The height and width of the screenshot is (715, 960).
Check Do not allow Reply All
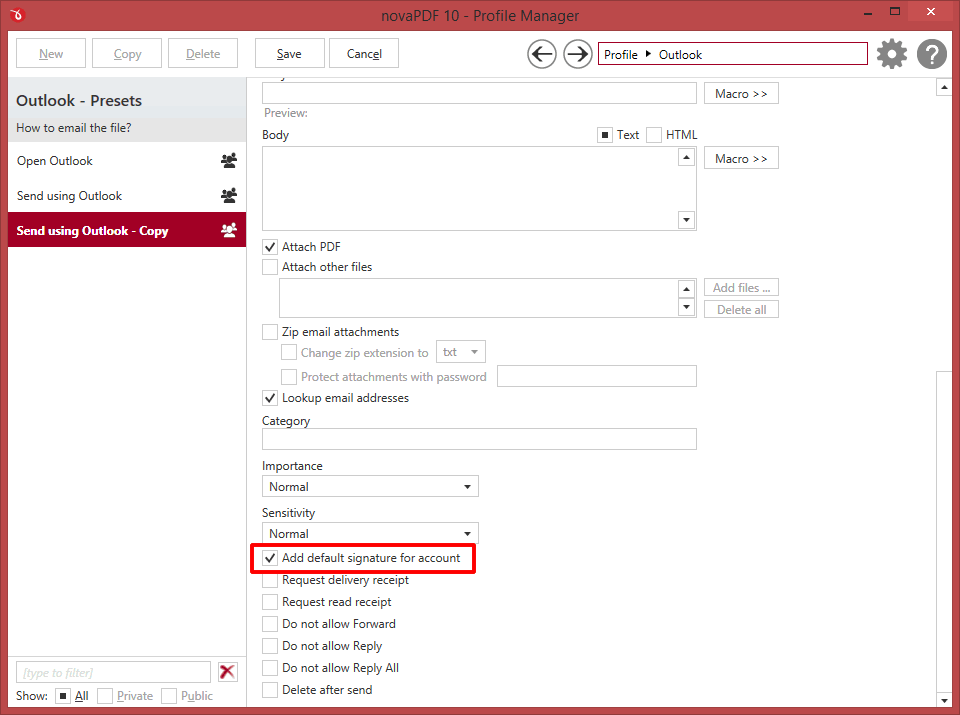[x=269, y=668]
